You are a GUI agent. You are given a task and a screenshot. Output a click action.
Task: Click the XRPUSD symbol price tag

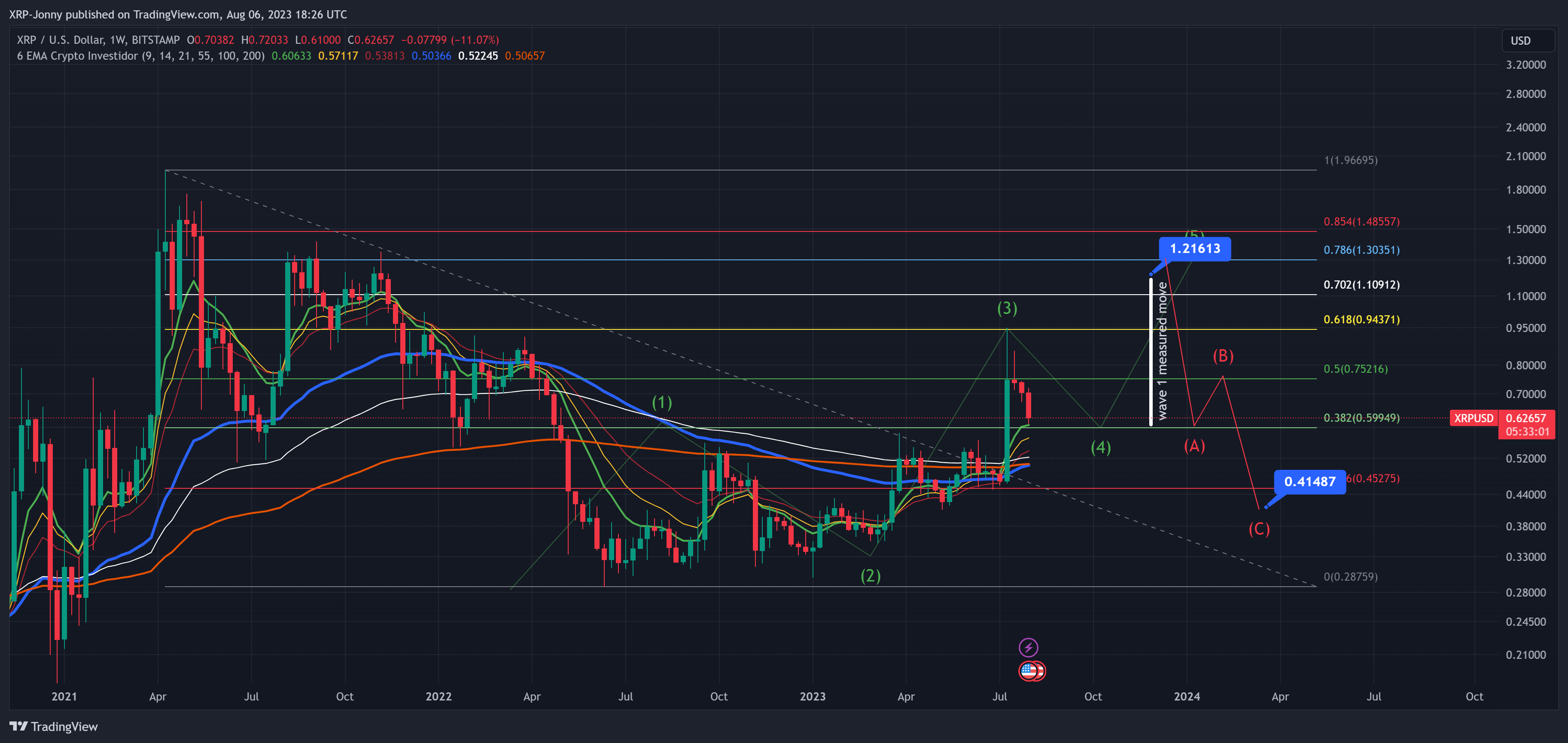click(x=1473, y=418)
